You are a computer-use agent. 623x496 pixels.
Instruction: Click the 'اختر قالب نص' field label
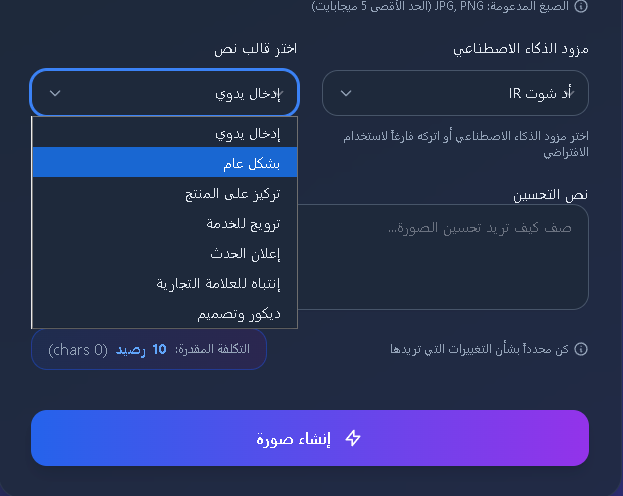tap(255, 49)
